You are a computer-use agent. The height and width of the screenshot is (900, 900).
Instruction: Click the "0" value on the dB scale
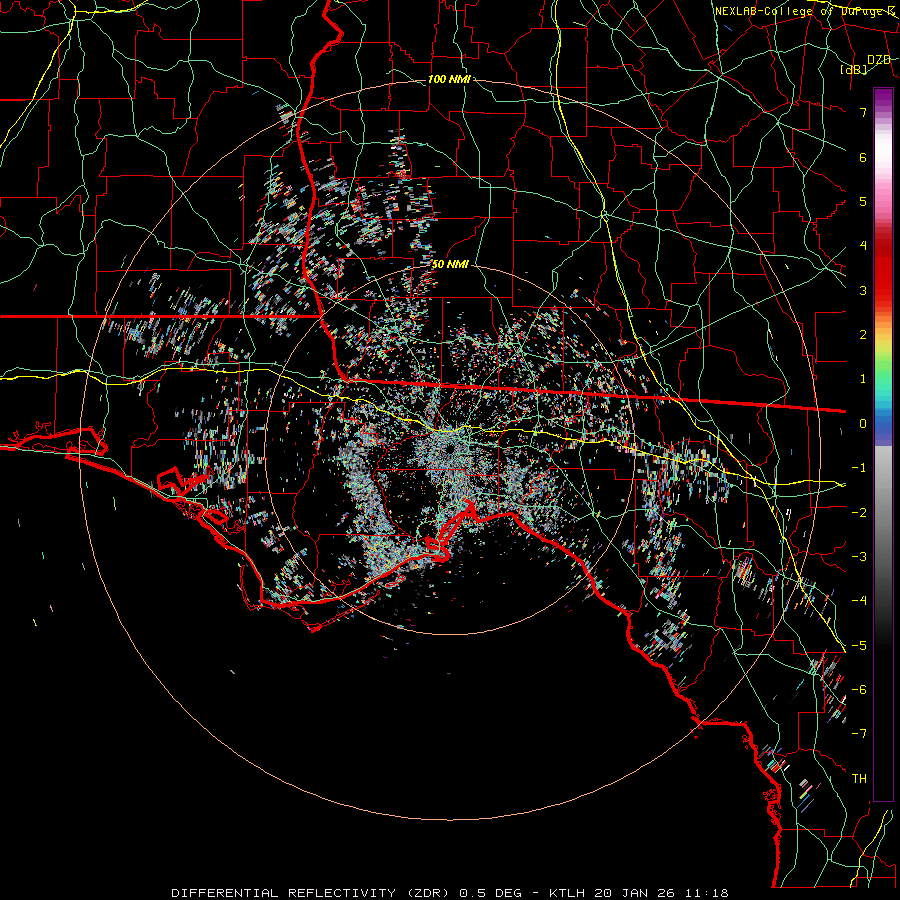coord(863,424)
